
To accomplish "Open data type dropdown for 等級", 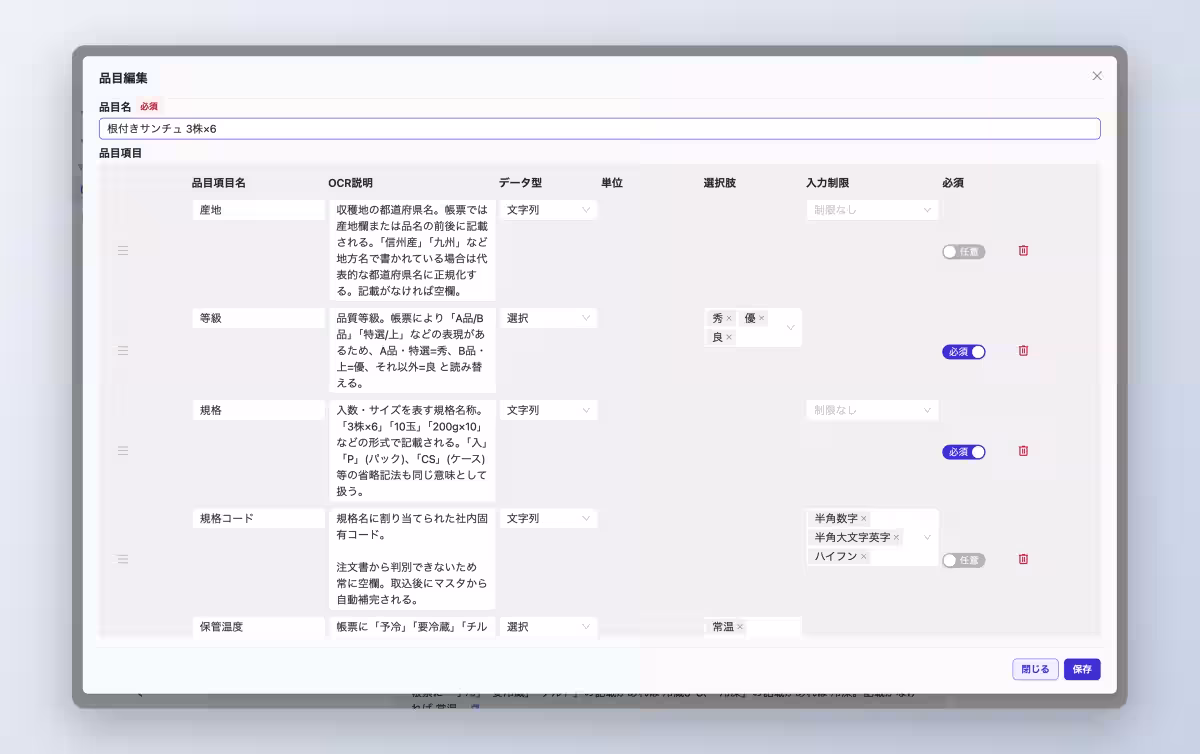I will click(x=548, y=318).
